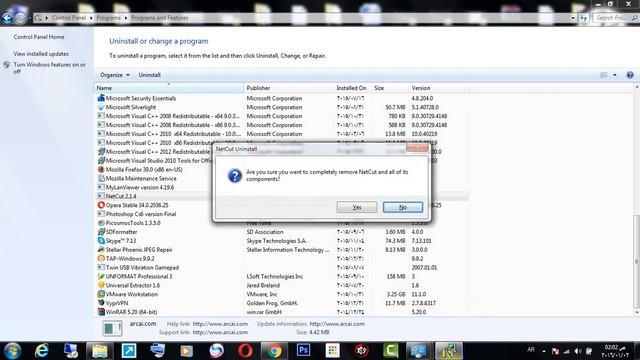
Task: Select the Microsoft Silverlight icon
Action: pos(101,107)
